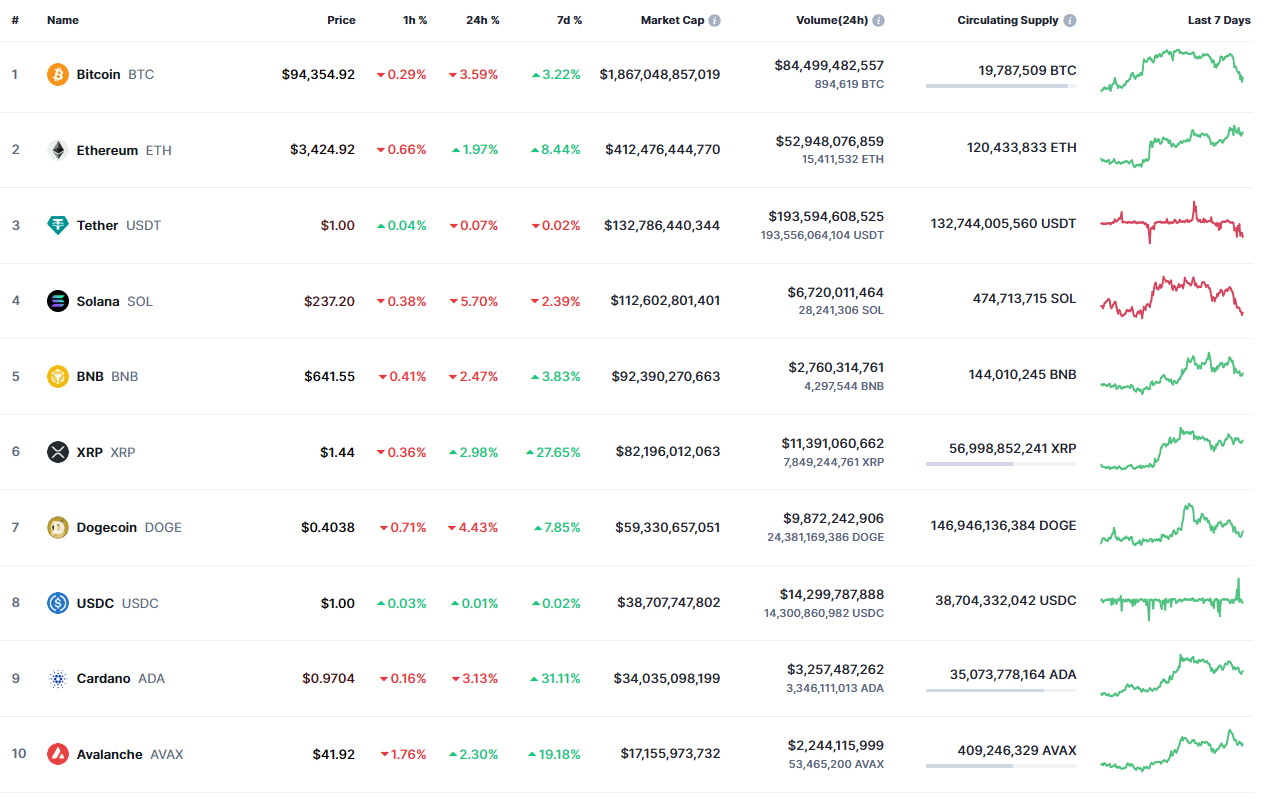Click XRP's circulating supply progress bar
Screen dimensions: 1276x799
click(1001, 464)
